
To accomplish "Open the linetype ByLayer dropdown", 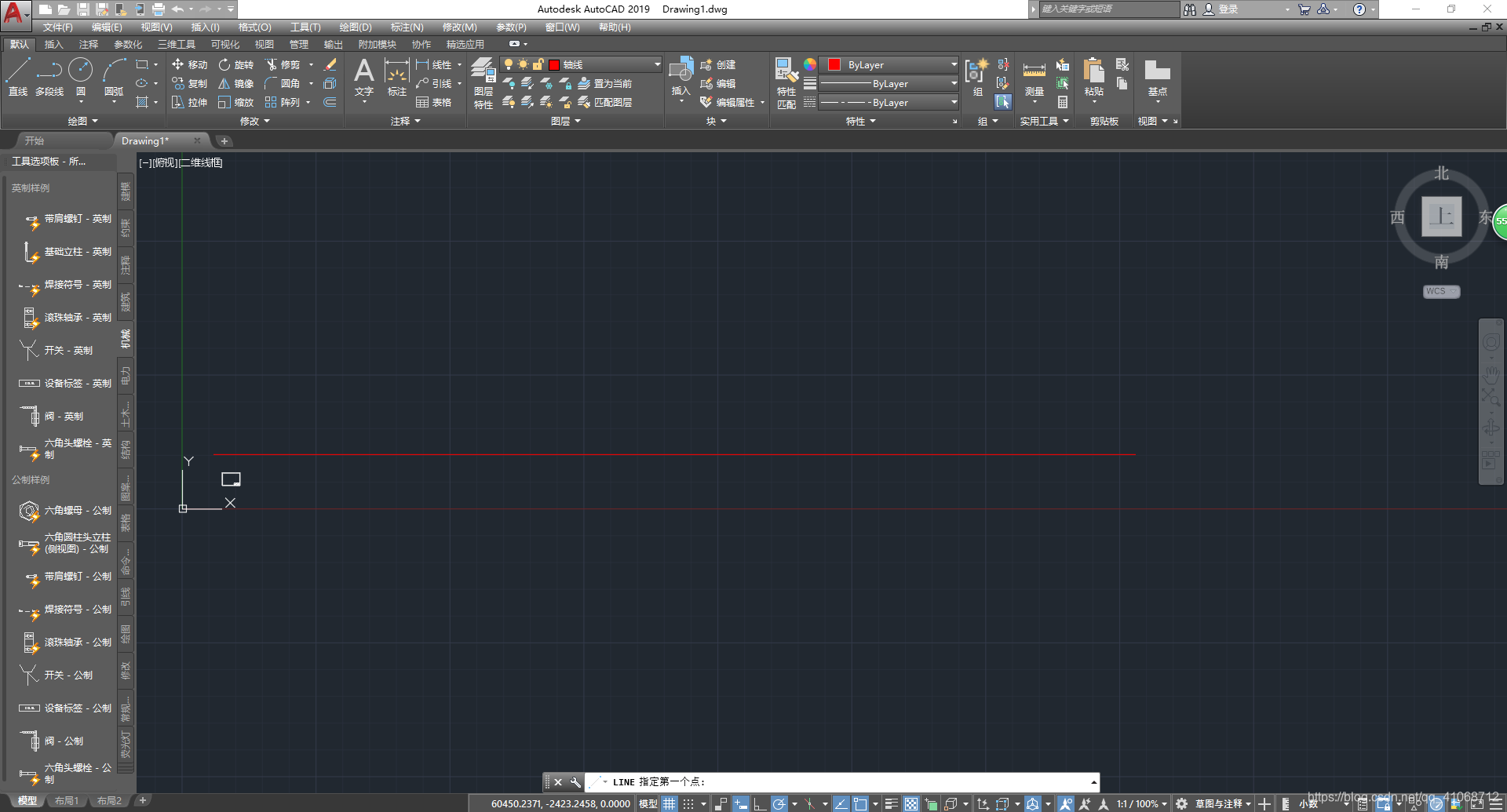I will 889,102.
